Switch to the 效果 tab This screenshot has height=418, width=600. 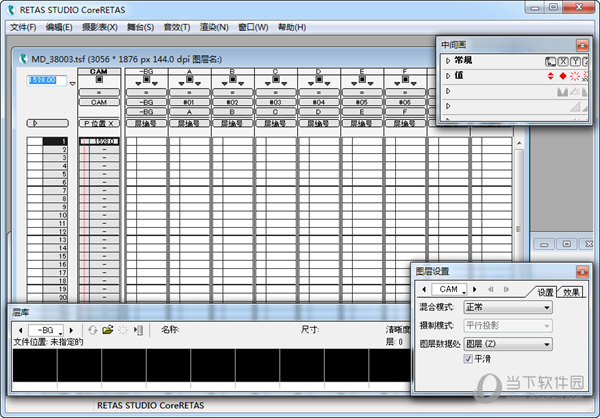(x=571, y=292)
